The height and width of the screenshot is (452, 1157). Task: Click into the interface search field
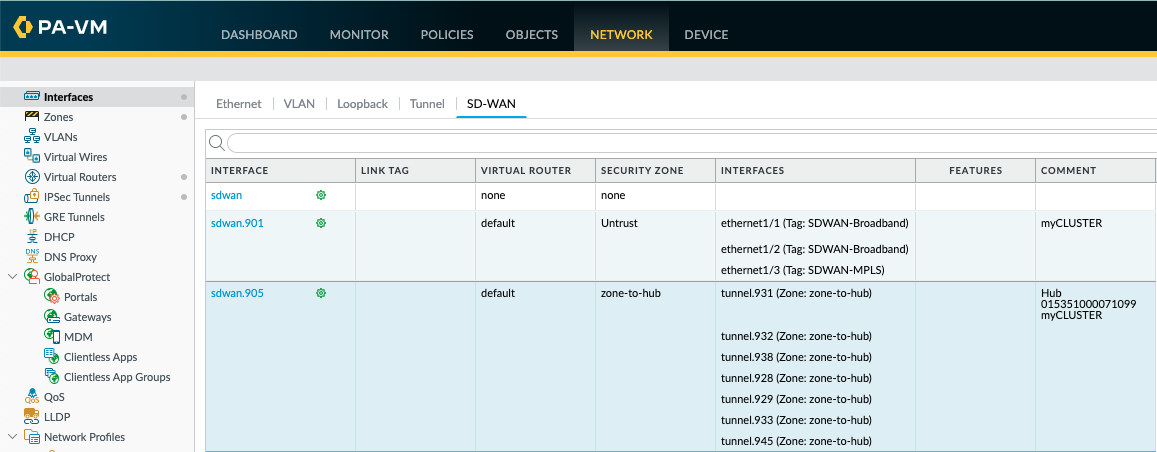tap(690, 143)
